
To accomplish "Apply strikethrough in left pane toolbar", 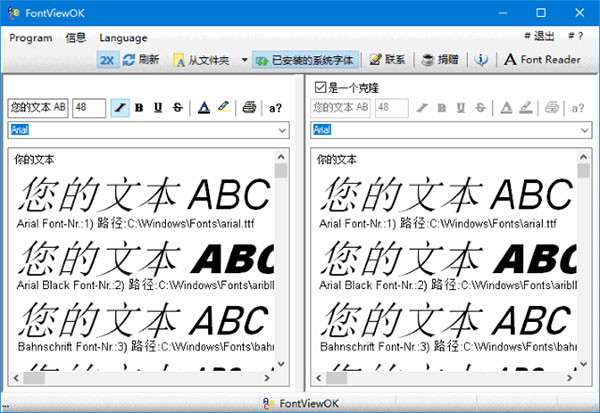I will [x=177, y=108].
